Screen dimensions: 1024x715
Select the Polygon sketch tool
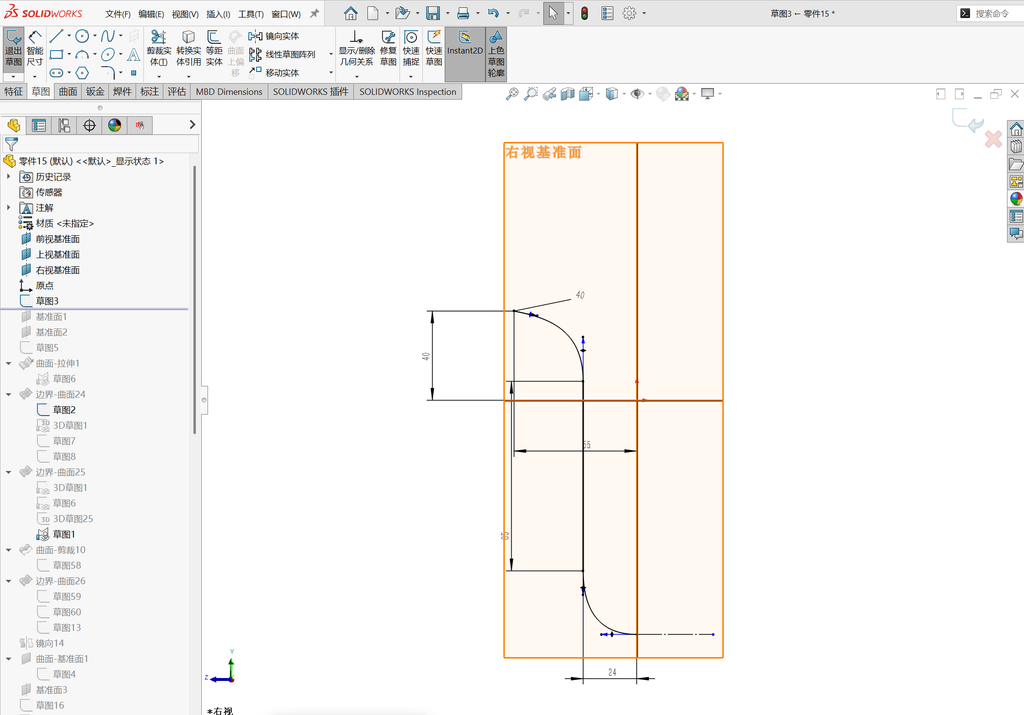[82, 72]
